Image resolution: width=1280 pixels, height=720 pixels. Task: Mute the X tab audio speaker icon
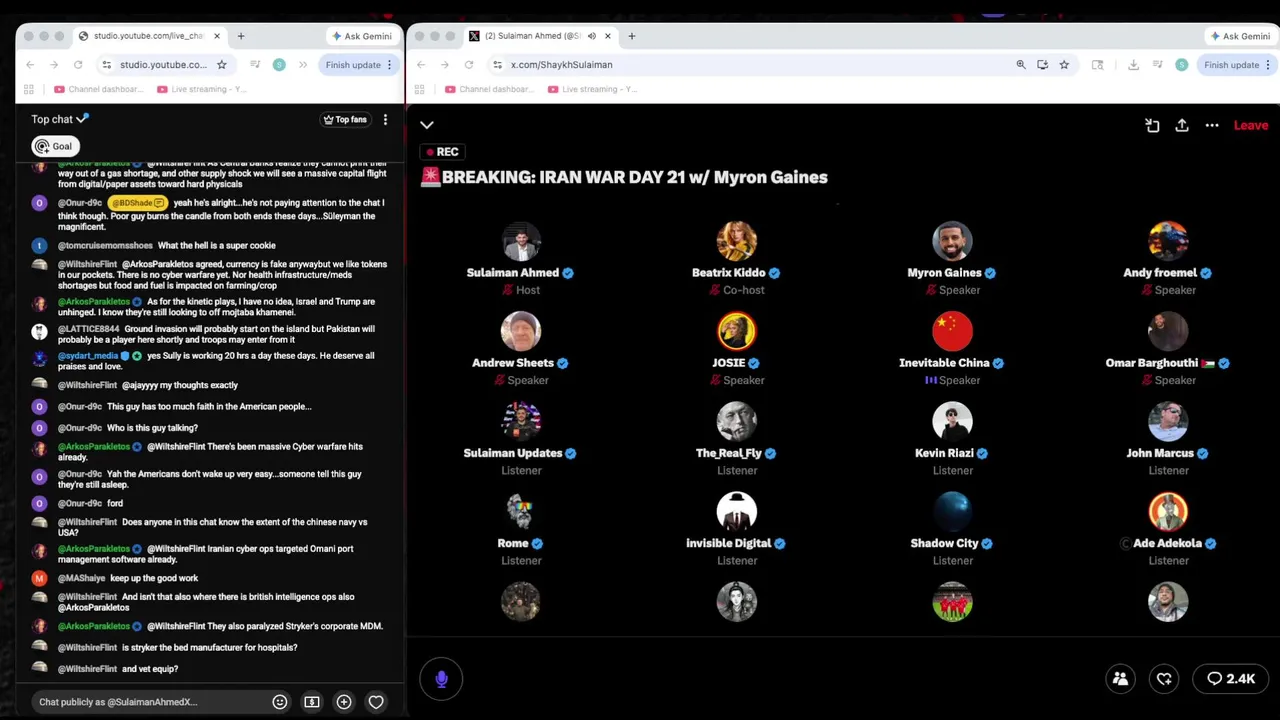(591, 36)
